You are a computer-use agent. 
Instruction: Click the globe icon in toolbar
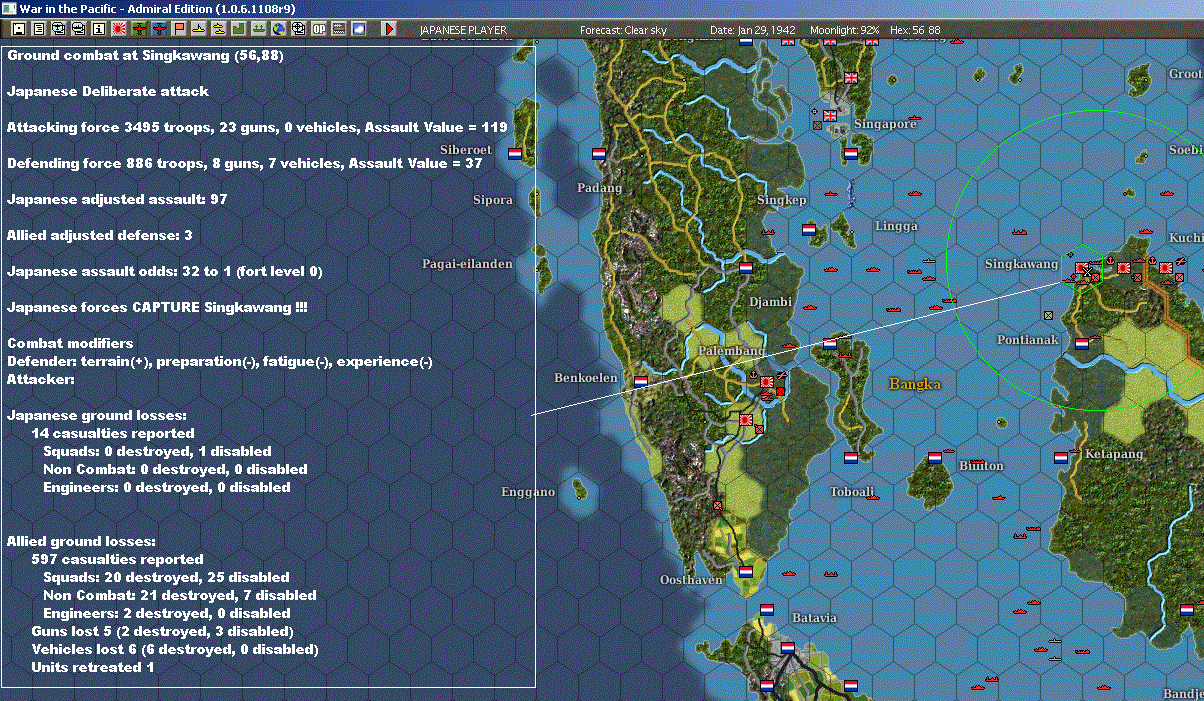(278, 29)
